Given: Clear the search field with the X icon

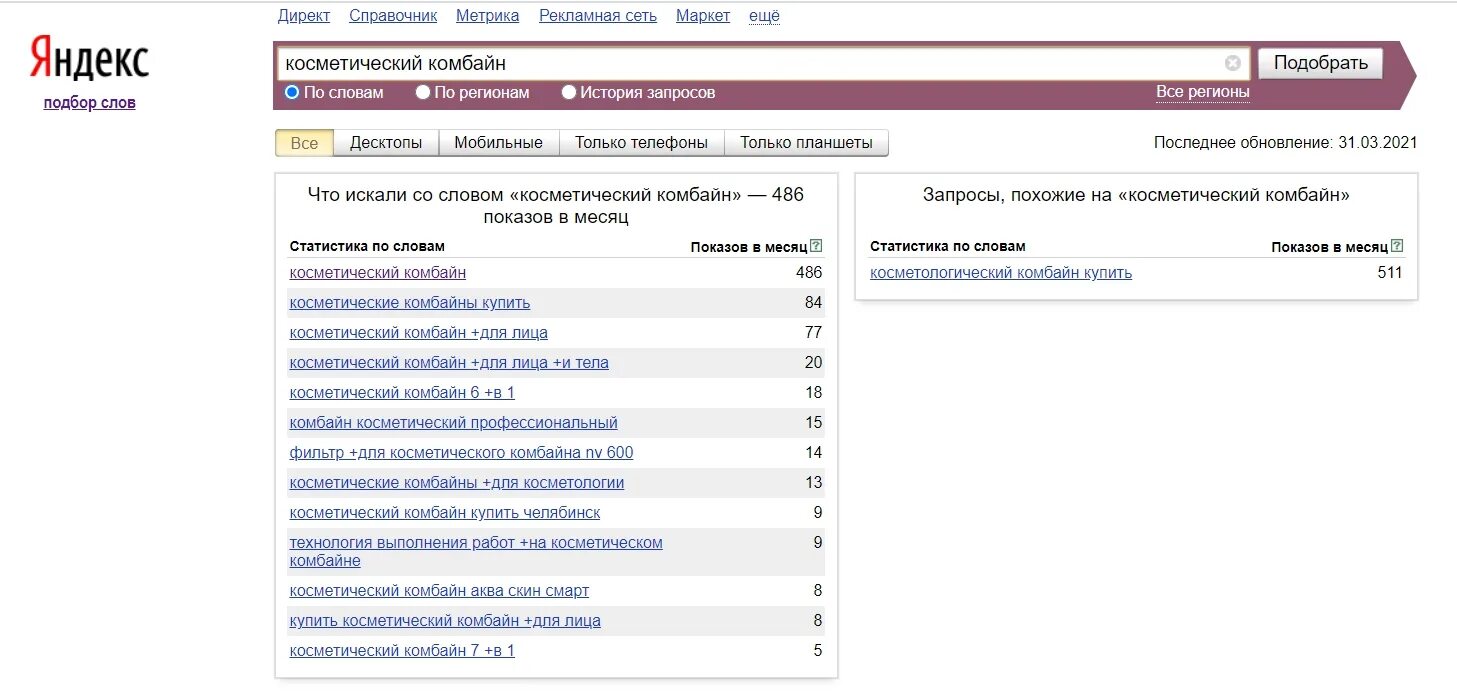Looking at the screenshot, I should coord(1232,63).
